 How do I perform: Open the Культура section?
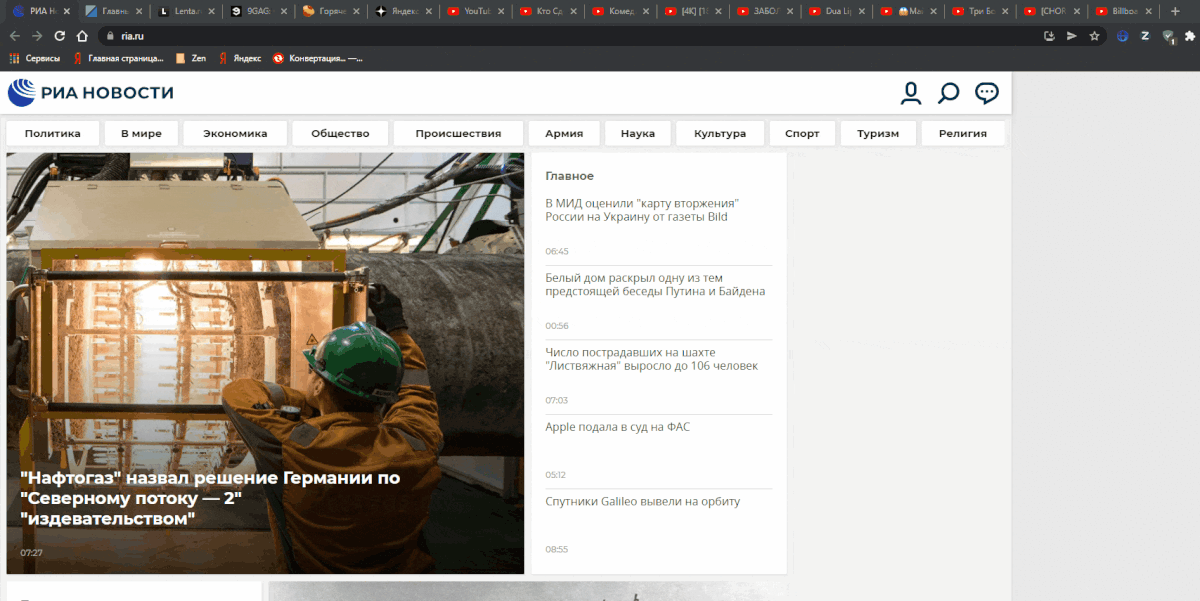click(x=720, y=133)
